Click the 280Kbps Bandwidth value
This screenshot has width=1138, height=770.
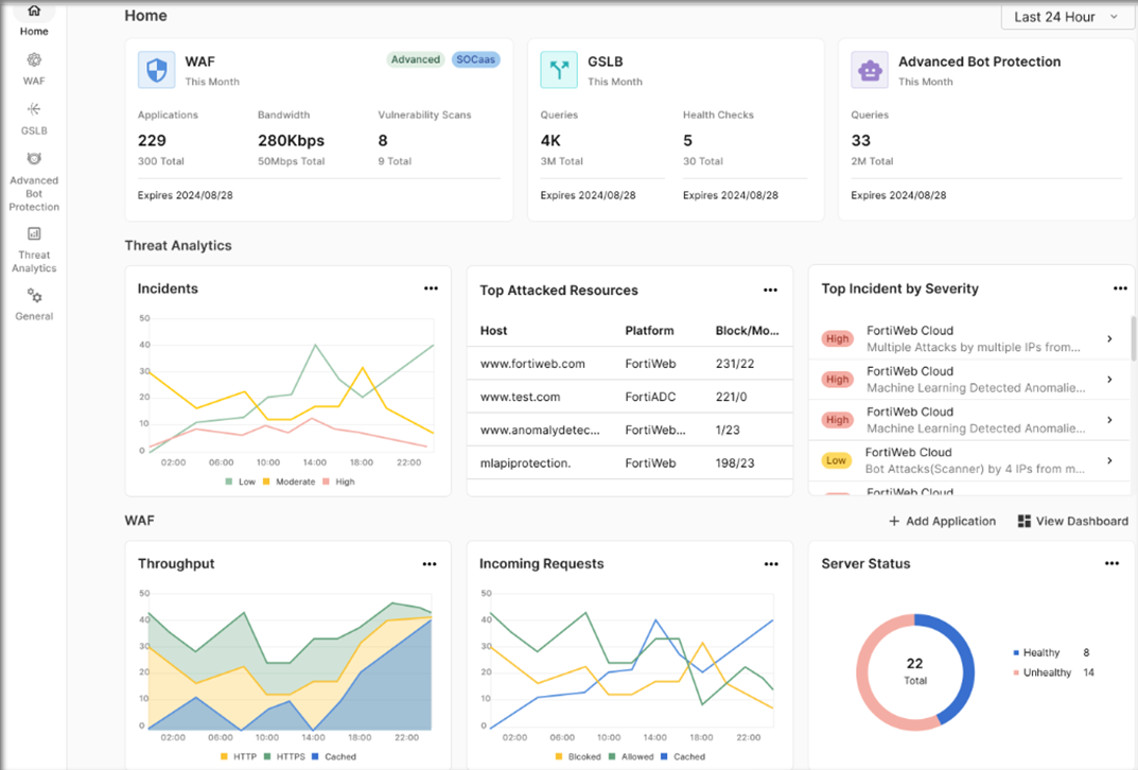point(291,141)
